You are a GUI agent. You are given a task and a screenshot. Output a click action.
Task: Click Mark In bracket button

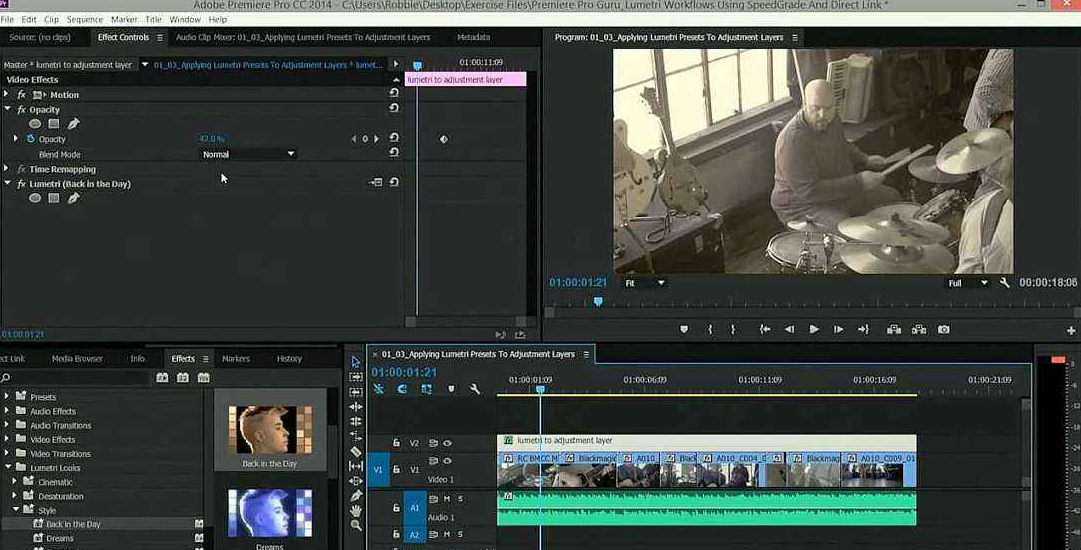[710, 329]
